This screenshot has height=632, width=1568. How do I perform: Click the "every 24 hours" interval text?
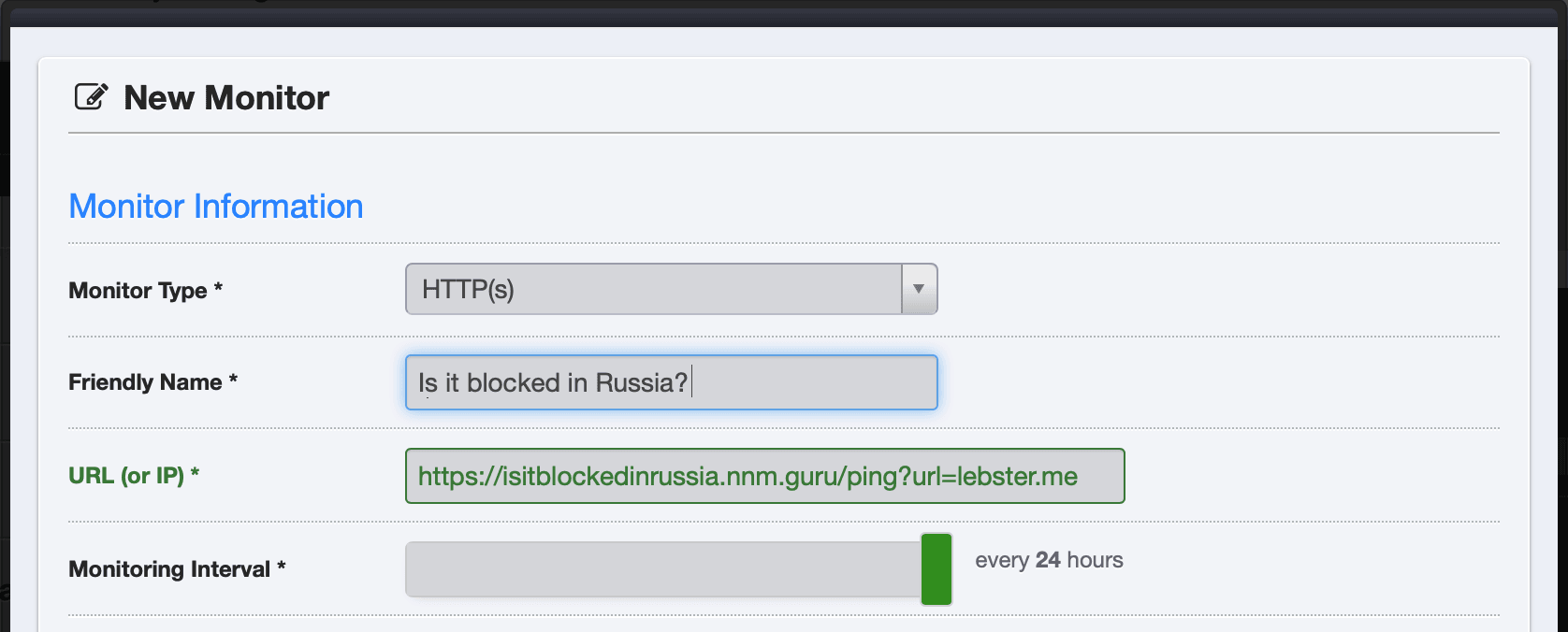tap(1049, 560)
